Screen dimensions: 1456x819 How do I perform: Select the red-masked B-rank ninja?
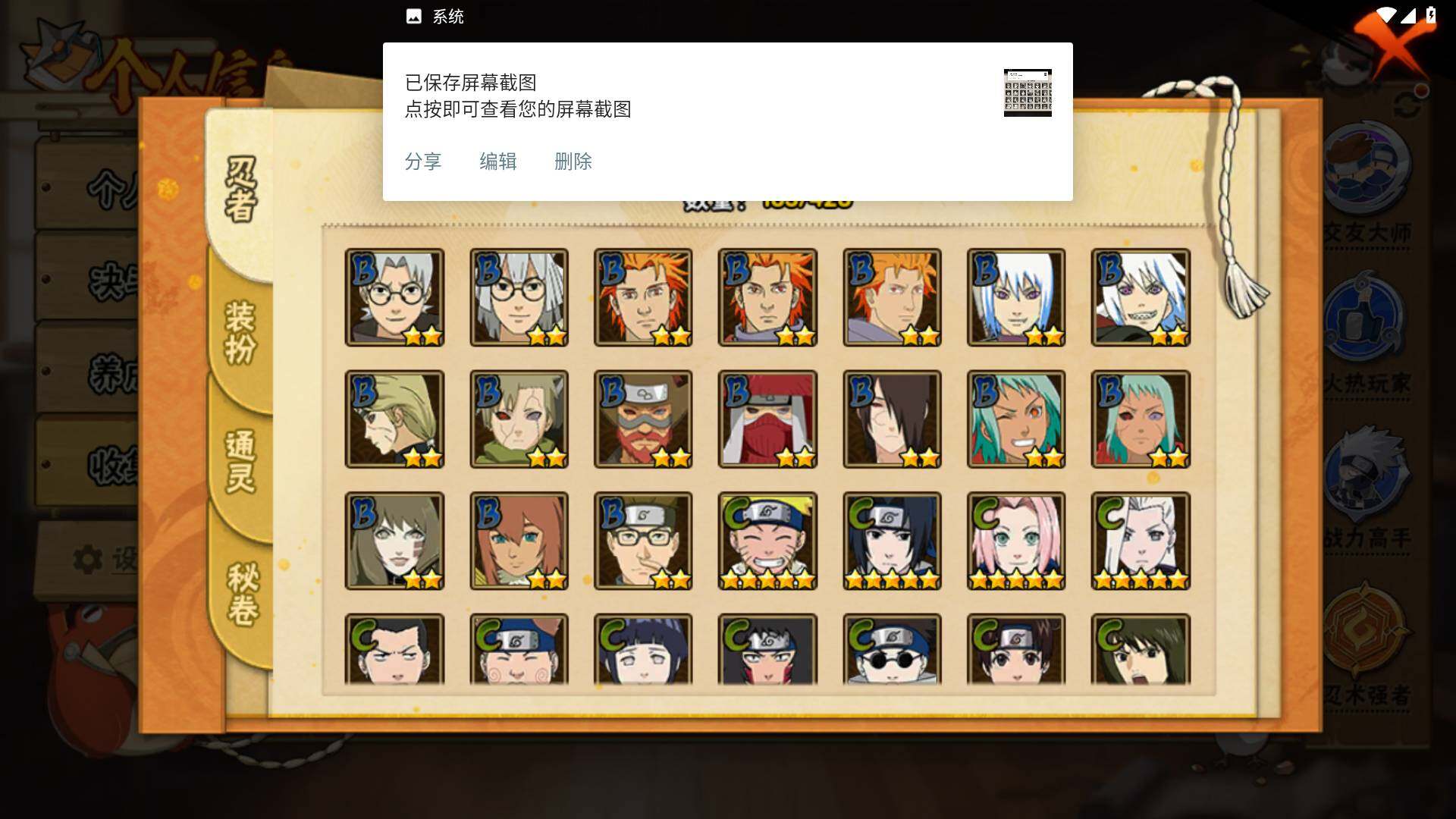click(767, 419)
